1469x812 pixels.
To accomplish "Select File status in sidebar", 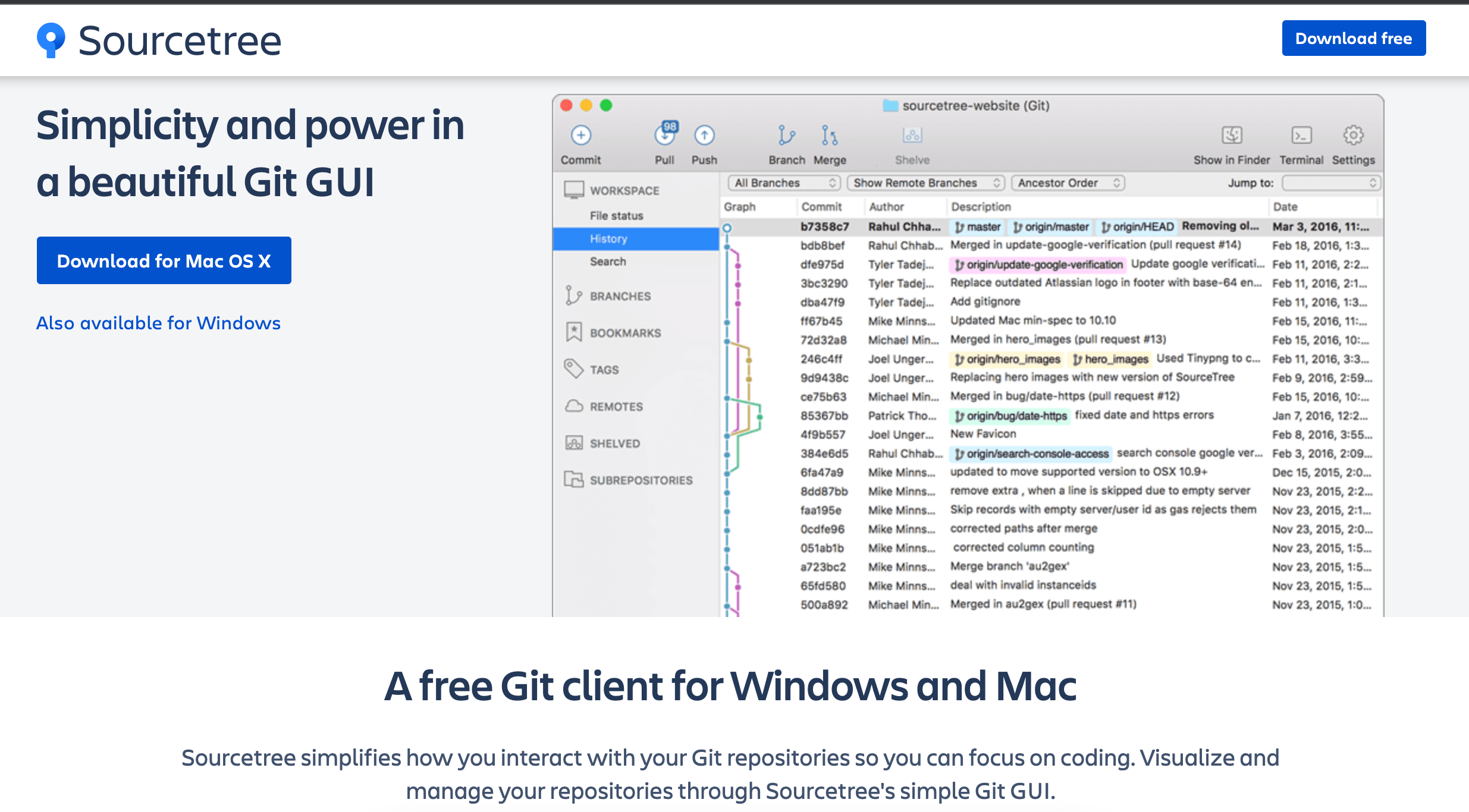I will 616,216.
